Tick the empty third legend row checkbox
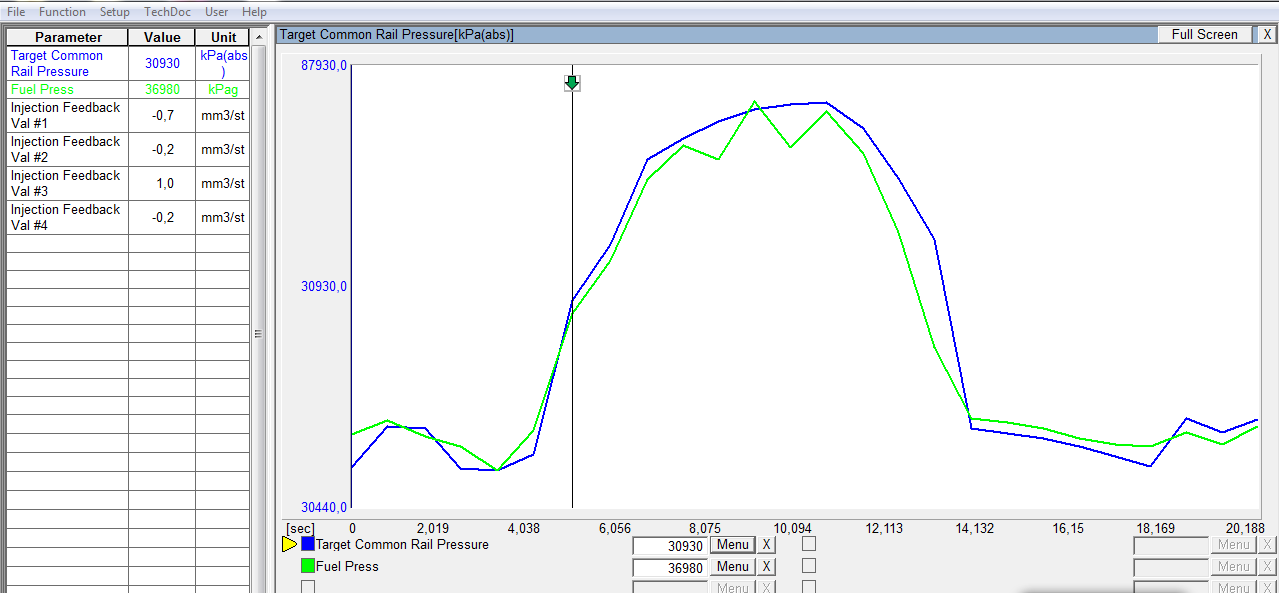Image resolution: width=1279 pixels, height=593 pixels. (x=308, y=587)
